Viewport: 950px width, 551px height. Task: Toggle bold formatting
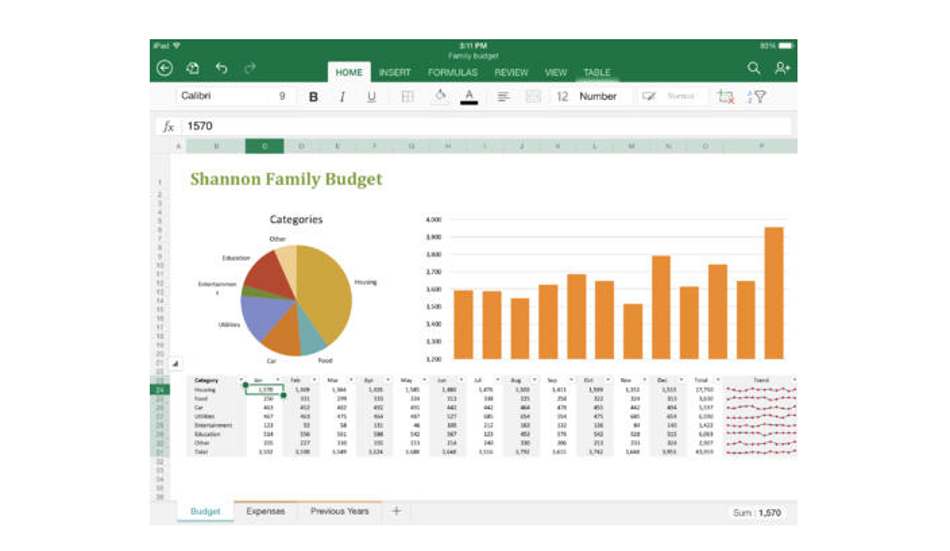click(x=313, y=97)
